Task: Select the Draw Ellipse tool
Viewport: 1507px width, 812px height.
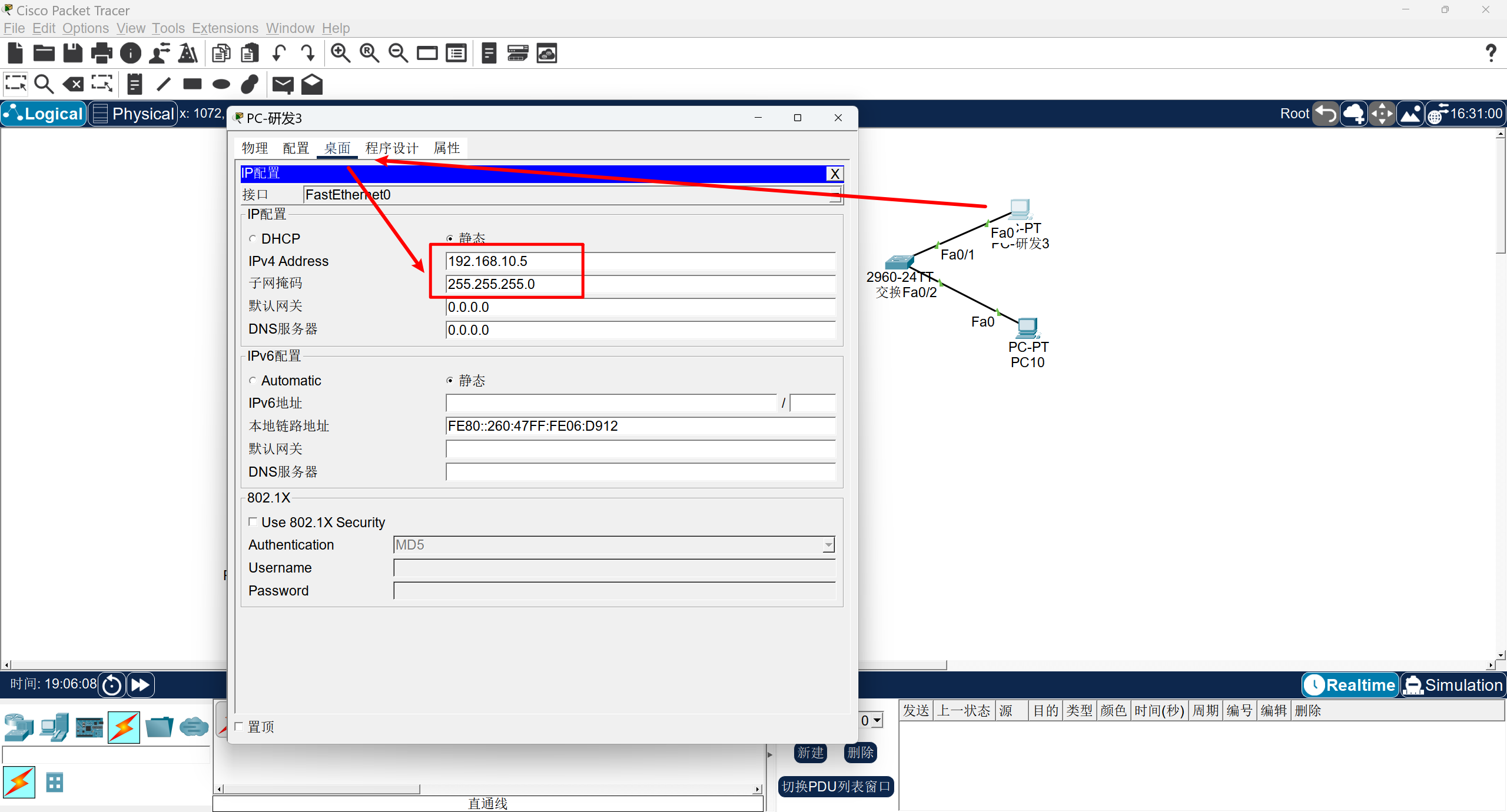Action: pos(221,84)
